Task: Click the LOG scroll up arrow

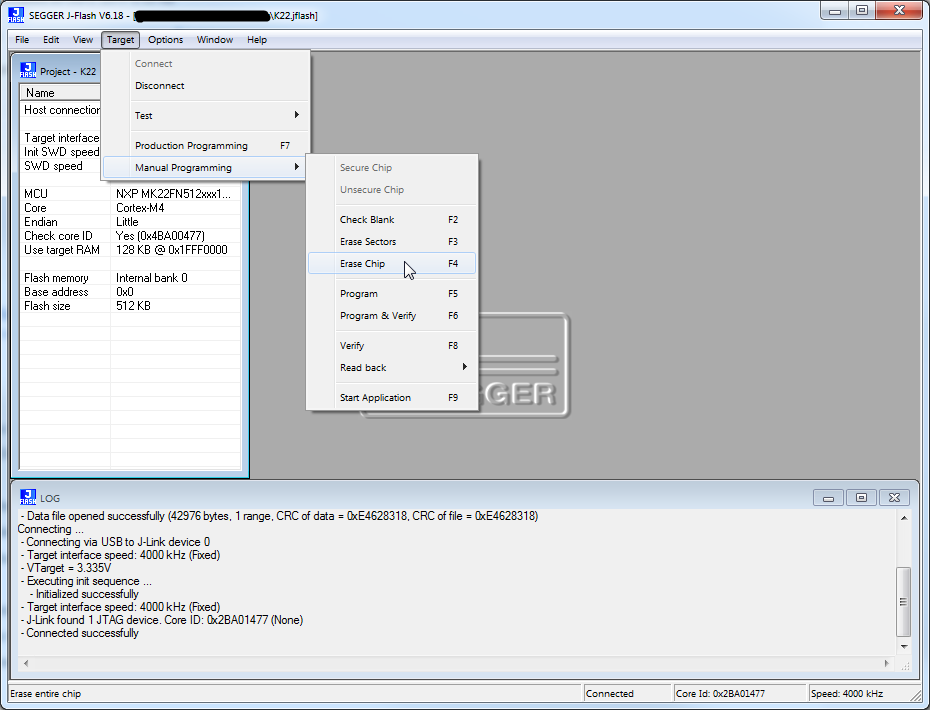Action: 904,518
